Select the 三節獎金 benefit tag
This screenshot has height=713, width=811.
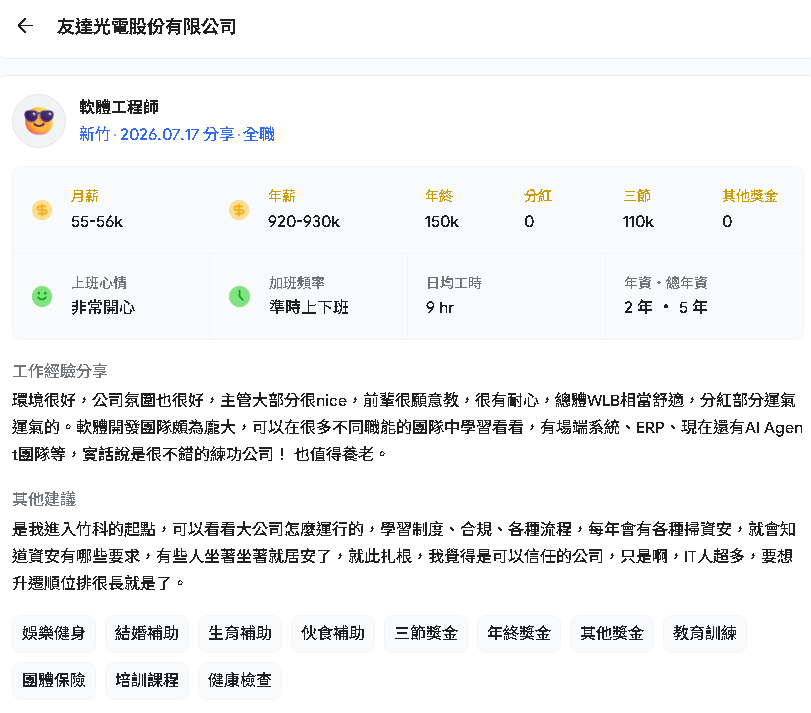click(x=426, y=633)
